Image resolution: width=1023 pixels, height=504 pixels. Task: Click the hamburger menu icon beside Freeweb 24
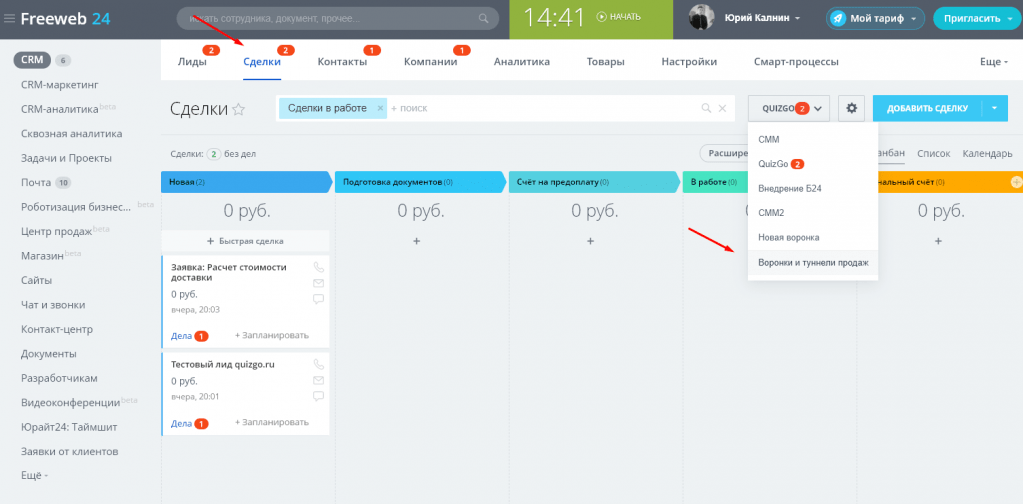pos(9,18)
